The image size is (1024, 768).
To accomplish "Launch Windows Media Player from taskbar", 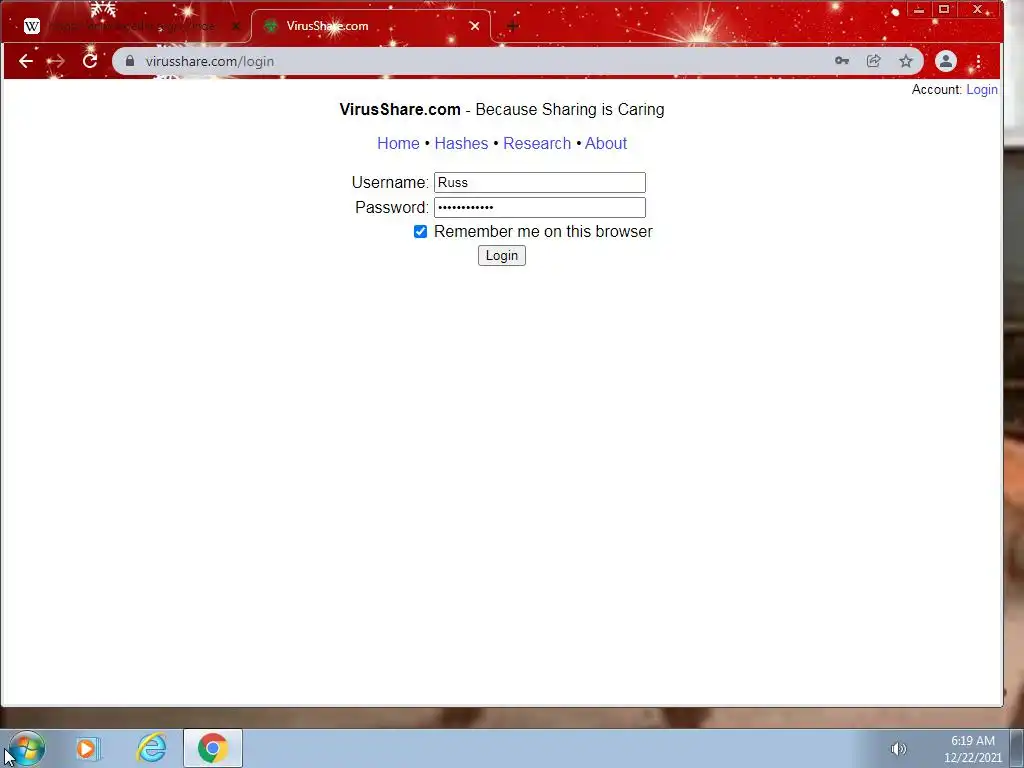I will pos(87,748).
